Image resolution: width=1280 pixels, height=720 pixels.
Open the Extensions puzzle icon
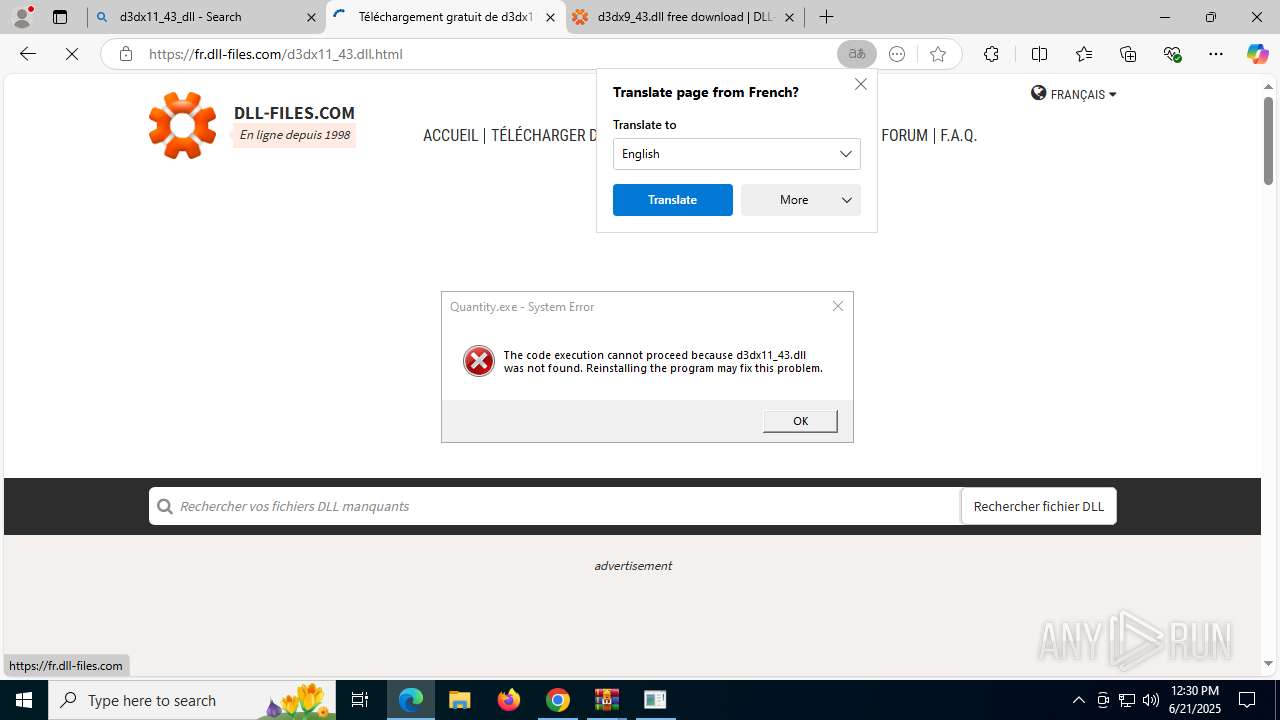pos(991,54)
